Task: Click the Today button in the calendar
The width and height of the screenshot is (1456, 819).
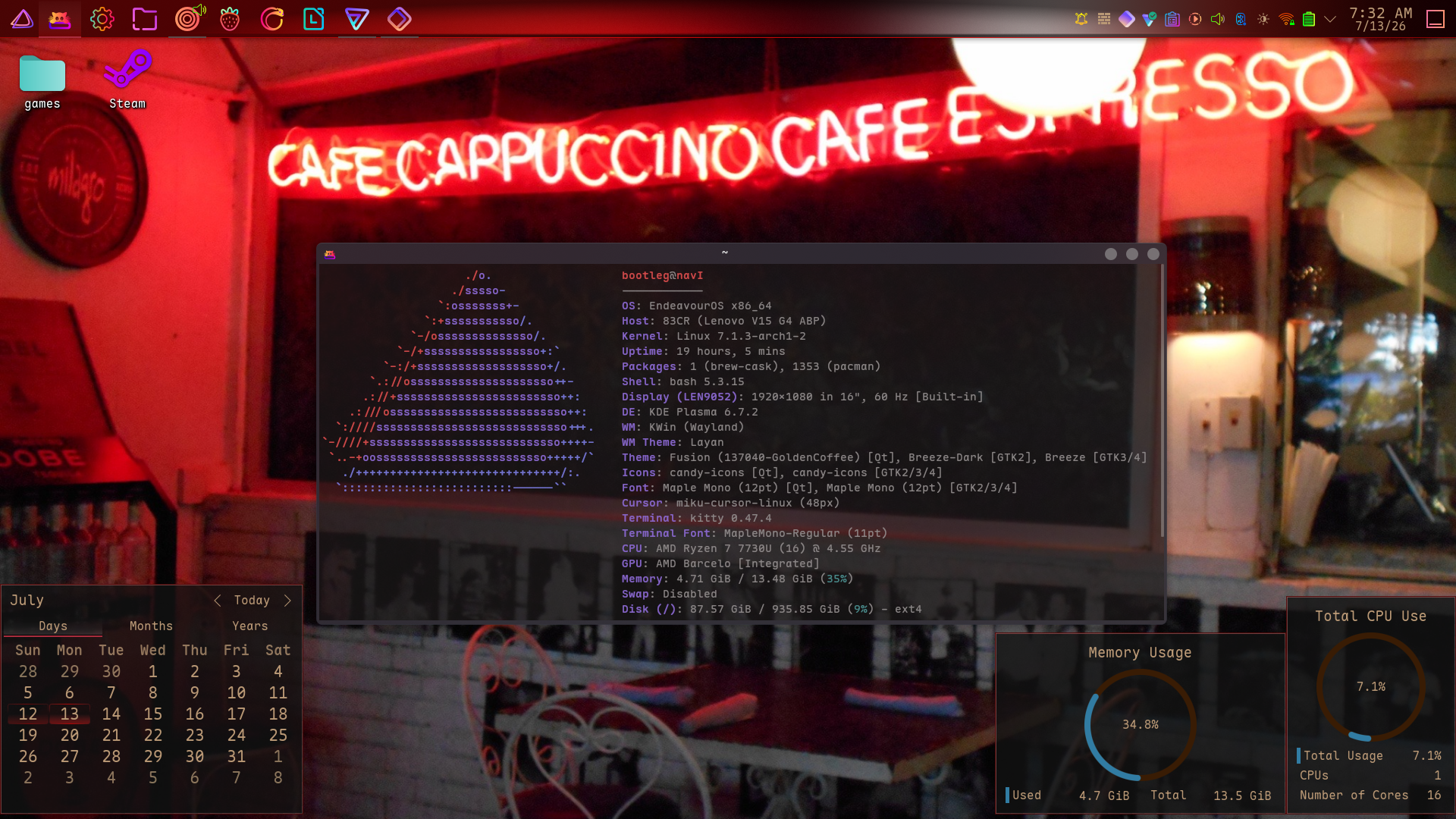Action: (x=252, y=601)
